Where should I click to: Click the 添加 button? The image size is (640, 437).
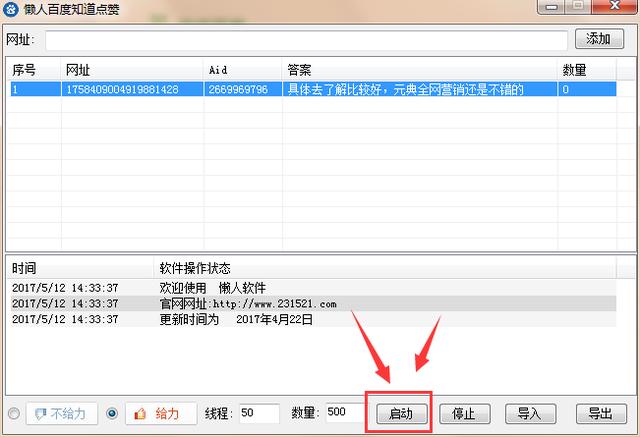coord(599,39)
